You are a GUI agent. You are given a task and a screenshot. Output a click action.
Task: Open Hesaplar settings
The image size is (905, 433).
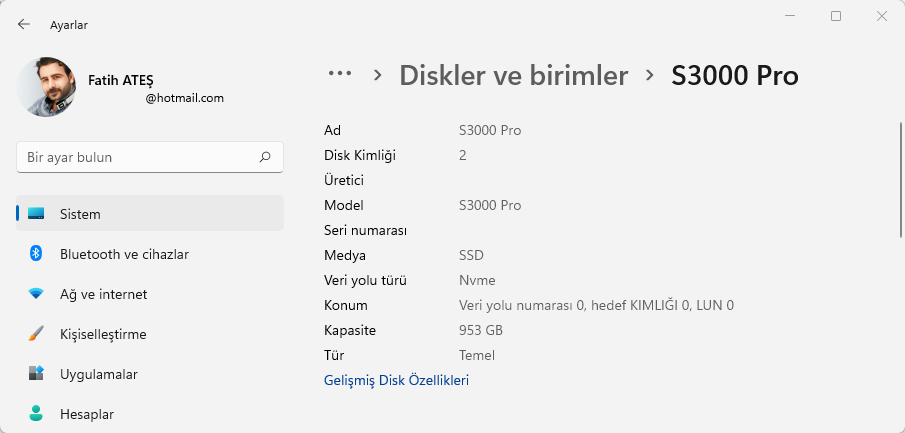(x=150, y=414)
